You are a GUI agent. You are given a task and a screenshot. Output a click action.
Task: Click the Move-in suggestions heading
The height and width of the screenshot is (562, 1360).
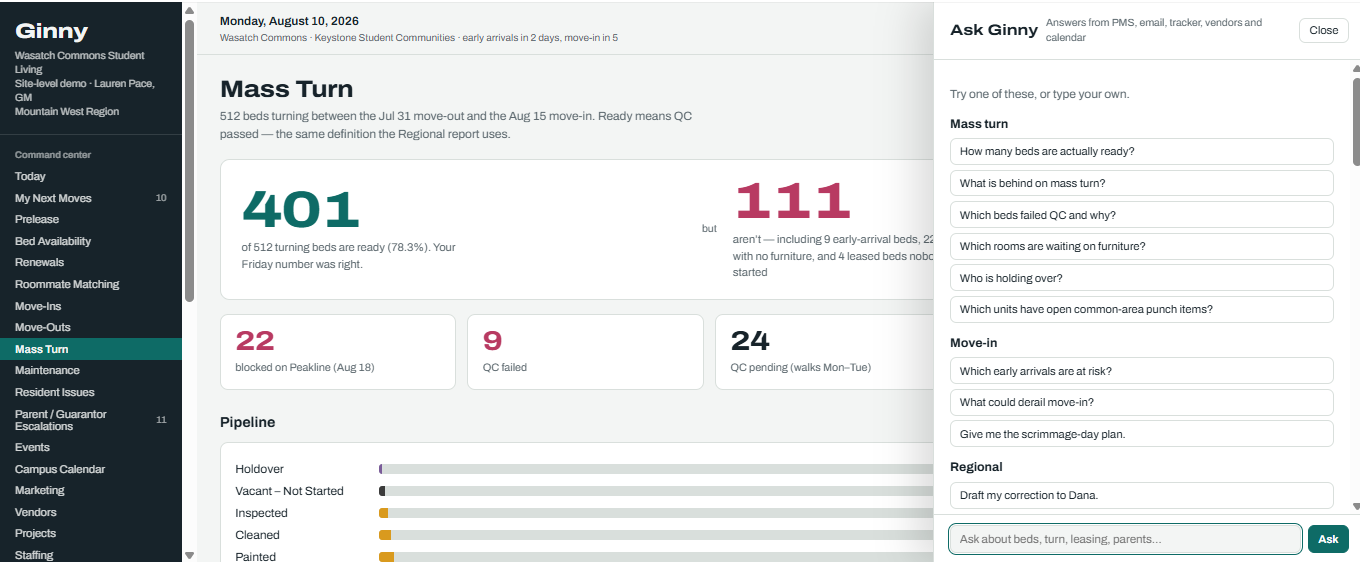(x=973, y=343)
